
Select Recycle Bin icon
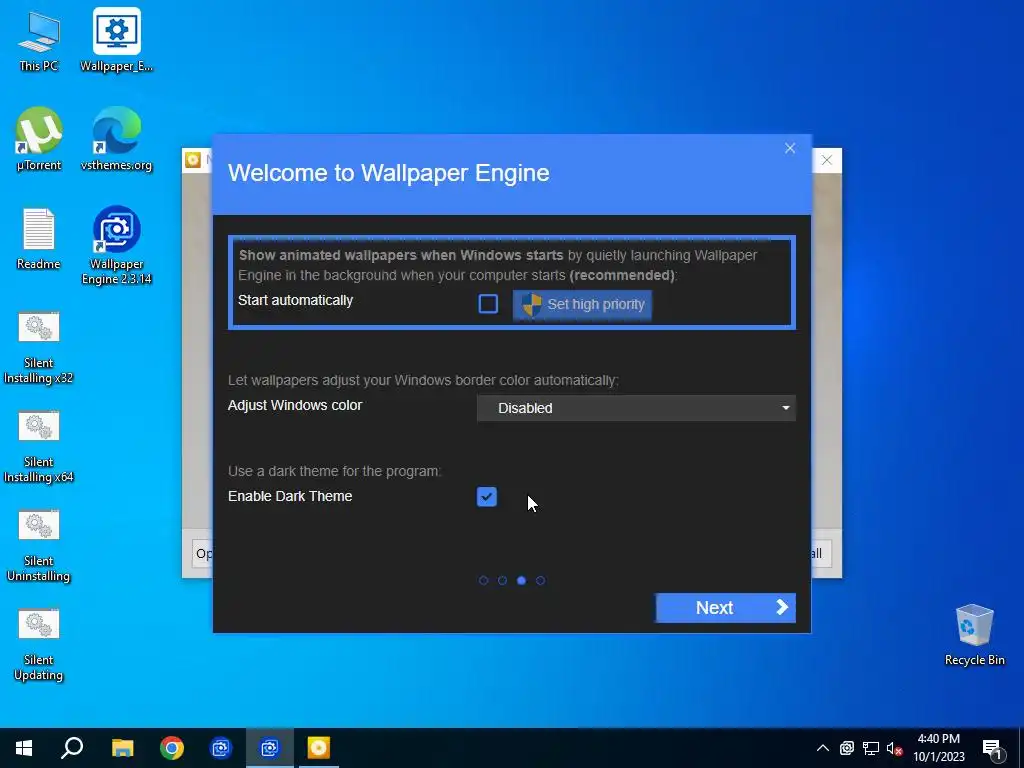pyautogui.click(x=974, y=635)
